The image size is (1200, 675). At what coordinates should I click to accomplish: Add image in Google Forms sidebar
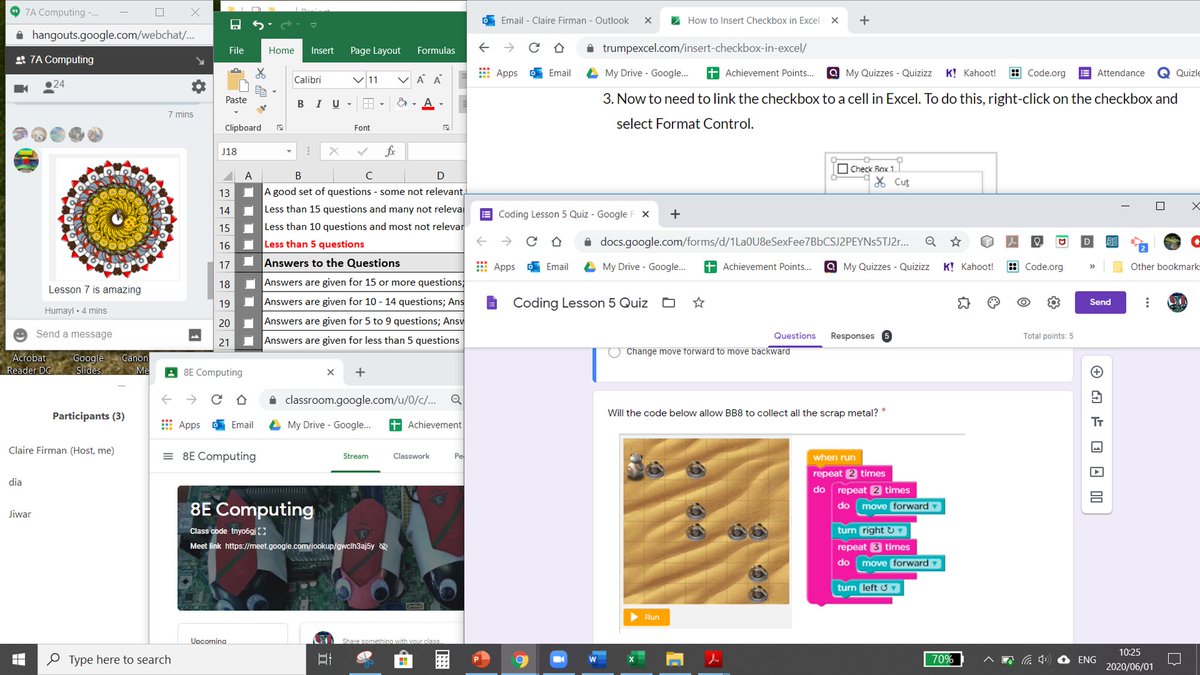(1095, 447)
